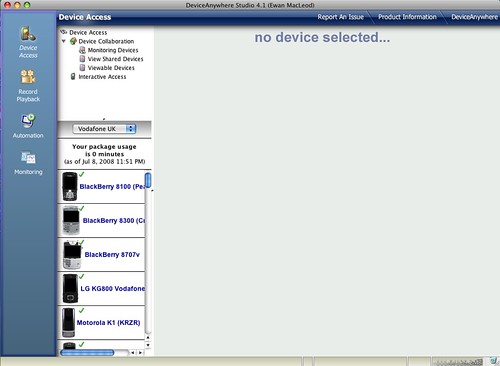Open the Report An Issue tab
Viewport: 500px width, 366px height.
pos(340,17)
